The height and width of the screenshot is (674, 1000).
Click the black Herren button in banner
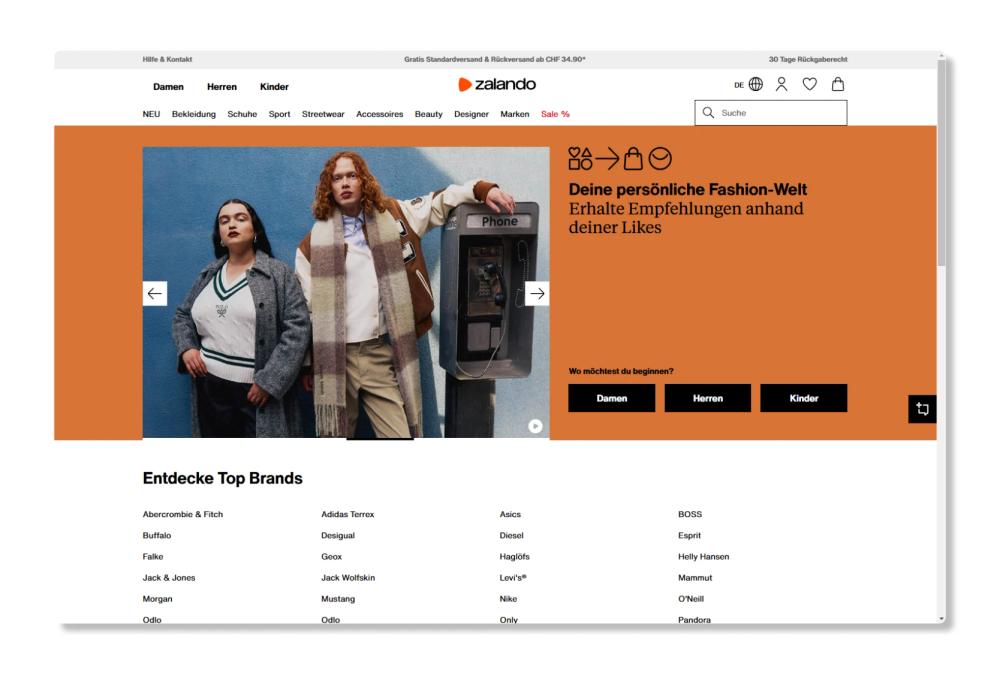point(708,398)
